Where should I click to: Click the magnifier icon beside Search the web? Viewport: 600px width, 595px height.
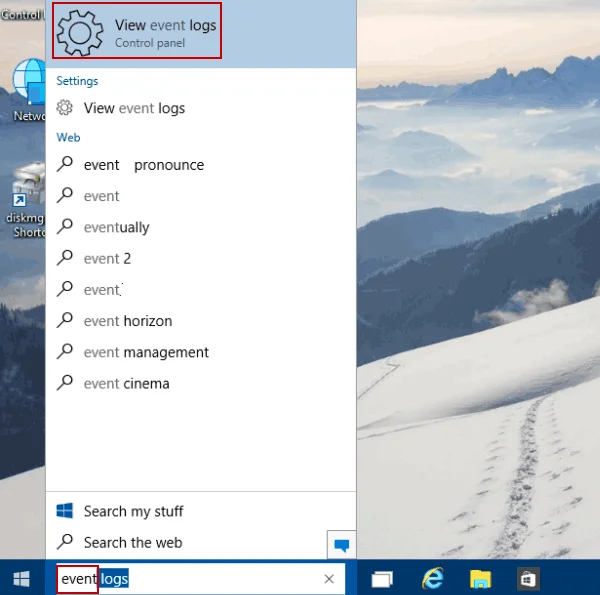pos(65,542)
